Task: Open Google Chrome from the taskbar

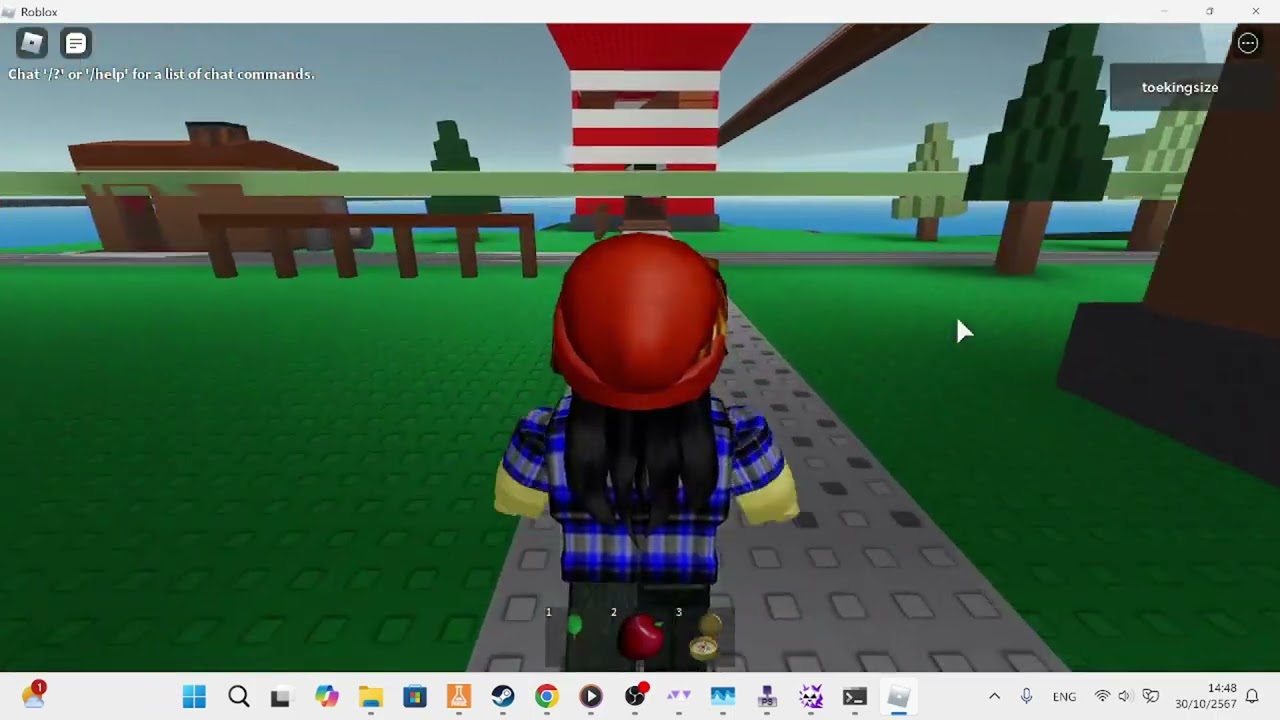Action: (x=546, y=697)
